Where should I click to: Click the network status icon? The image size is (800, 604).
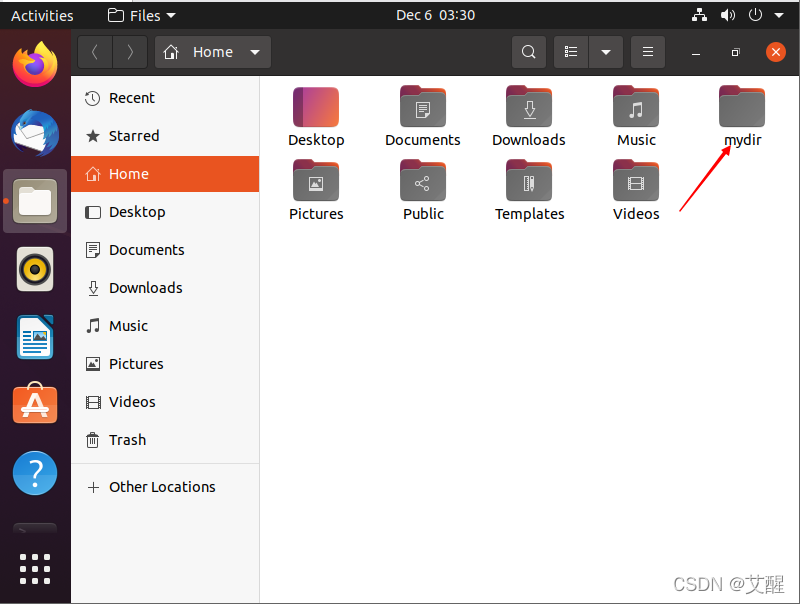coord(699,15)
